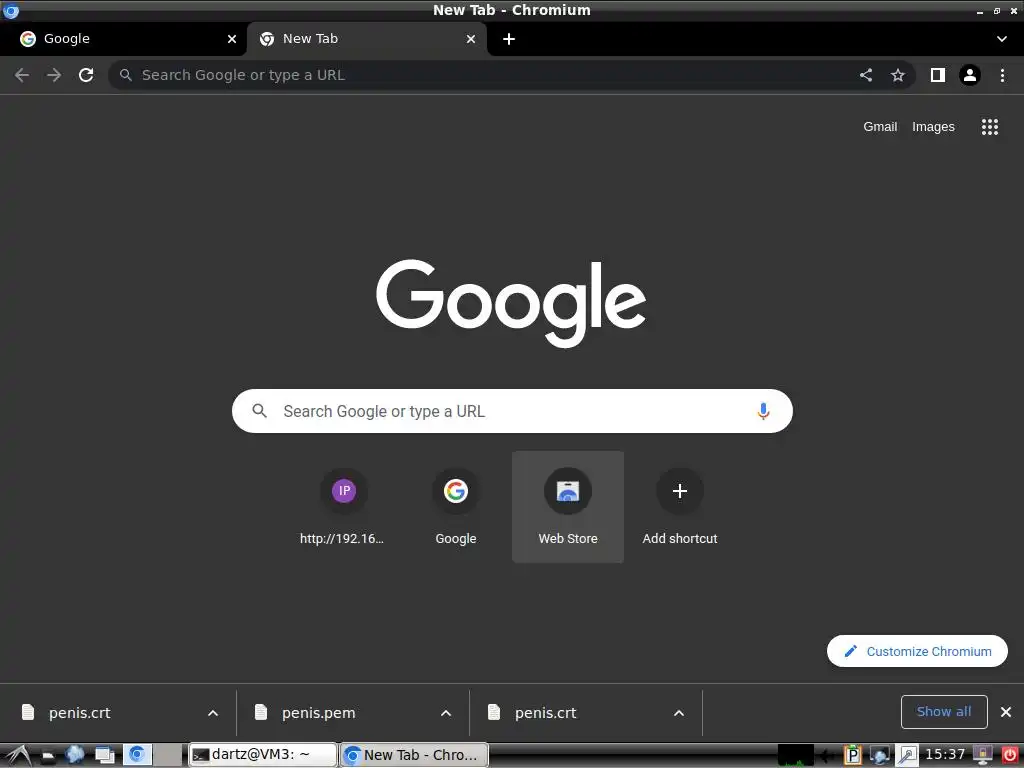Close the New Tab tab
The width and height of the screenshot is (1024, 768).
(x=471, y=39)
